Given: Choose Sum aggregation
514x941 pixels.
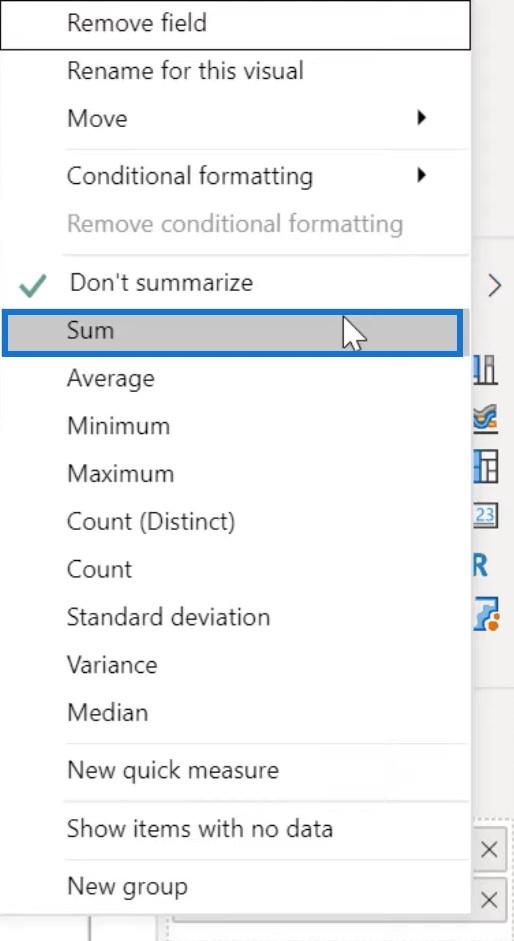Looking at the screenshot, I should (233, 332).
